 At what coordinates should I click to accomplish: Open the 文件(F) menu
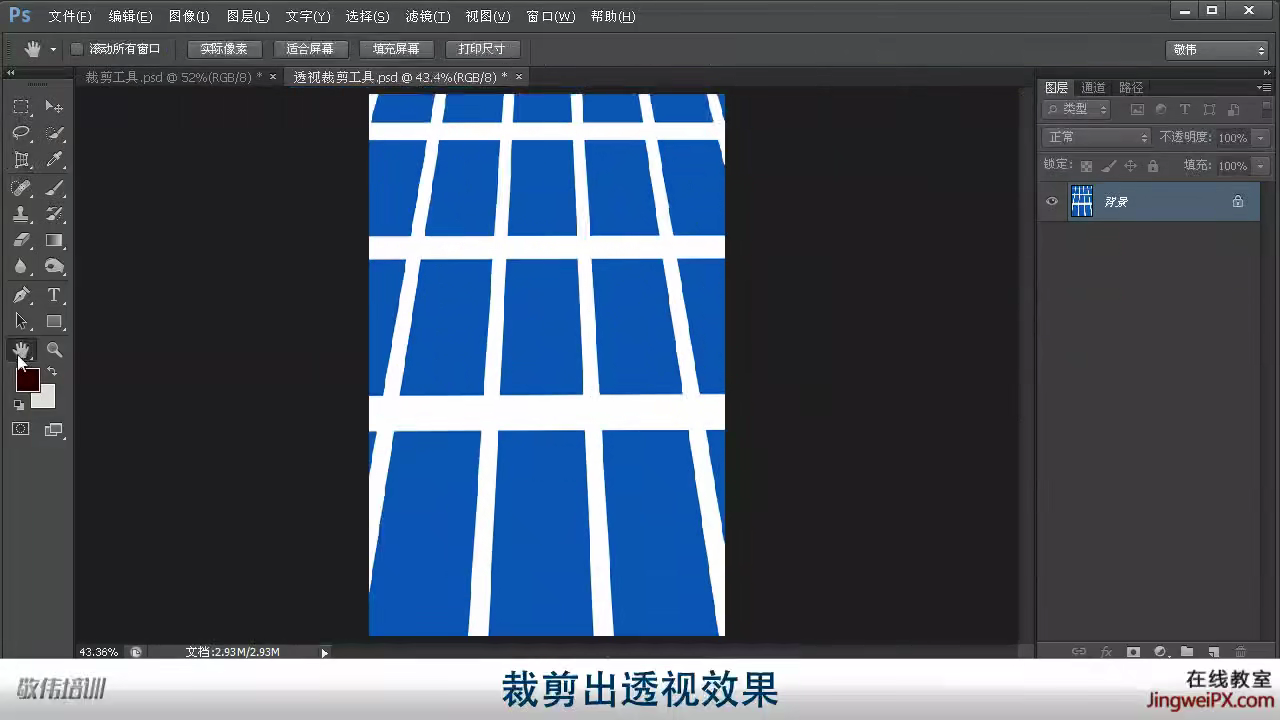(x=70, y=17)
